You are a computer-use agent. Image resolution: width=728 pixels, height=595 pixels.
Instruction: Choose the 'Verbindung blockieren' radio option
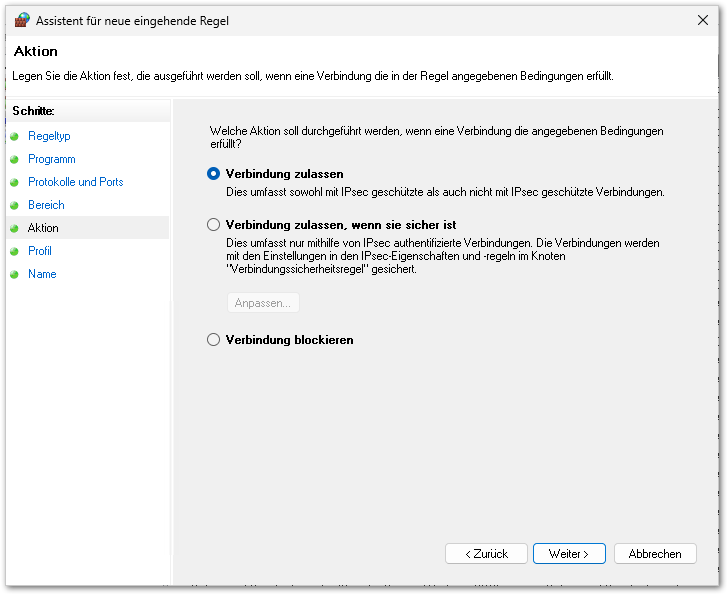(x=213, y=340)
